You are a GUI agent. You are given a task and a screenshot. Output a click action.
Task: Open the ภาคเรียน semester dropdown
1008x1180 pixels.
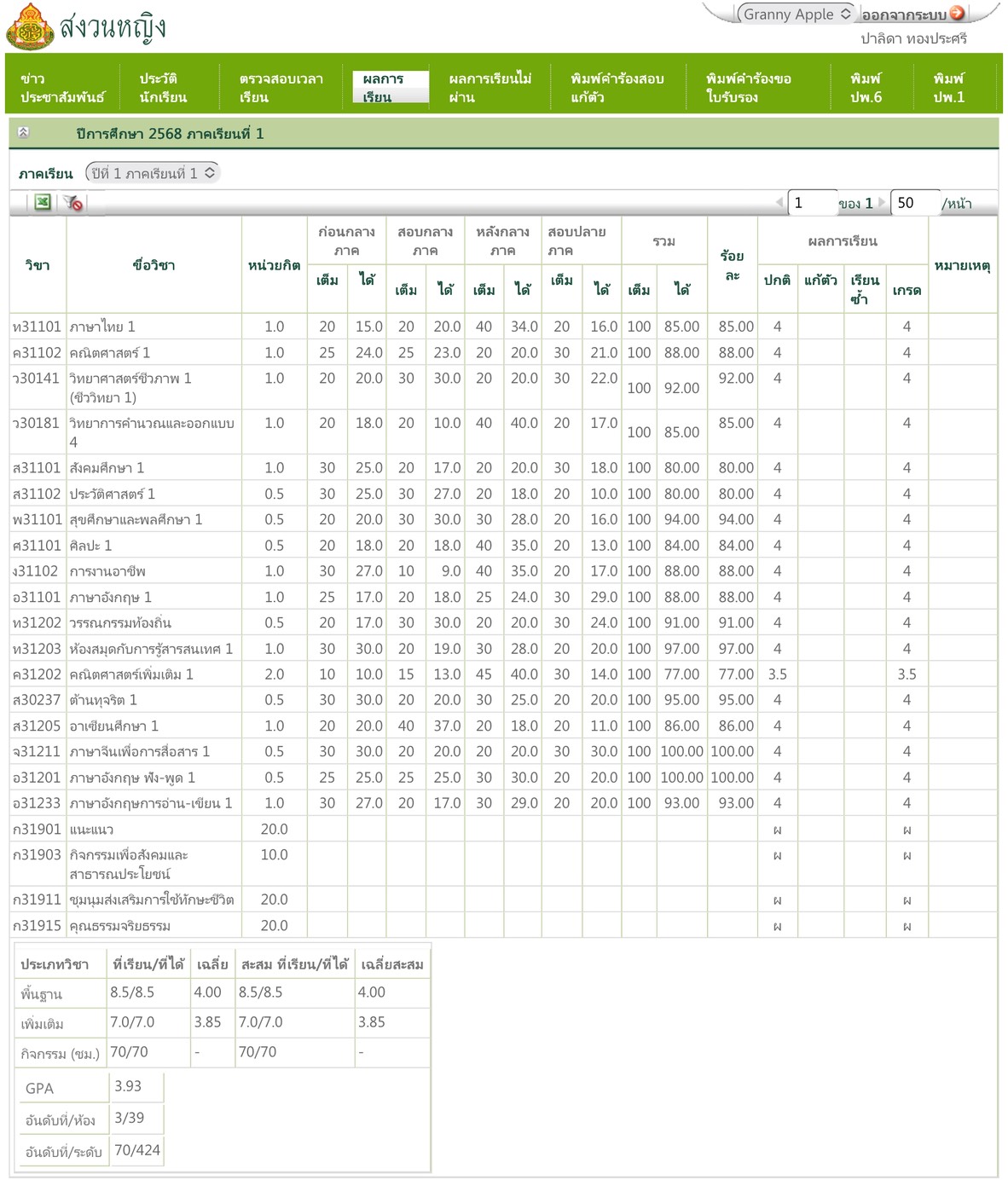[153, 173]
